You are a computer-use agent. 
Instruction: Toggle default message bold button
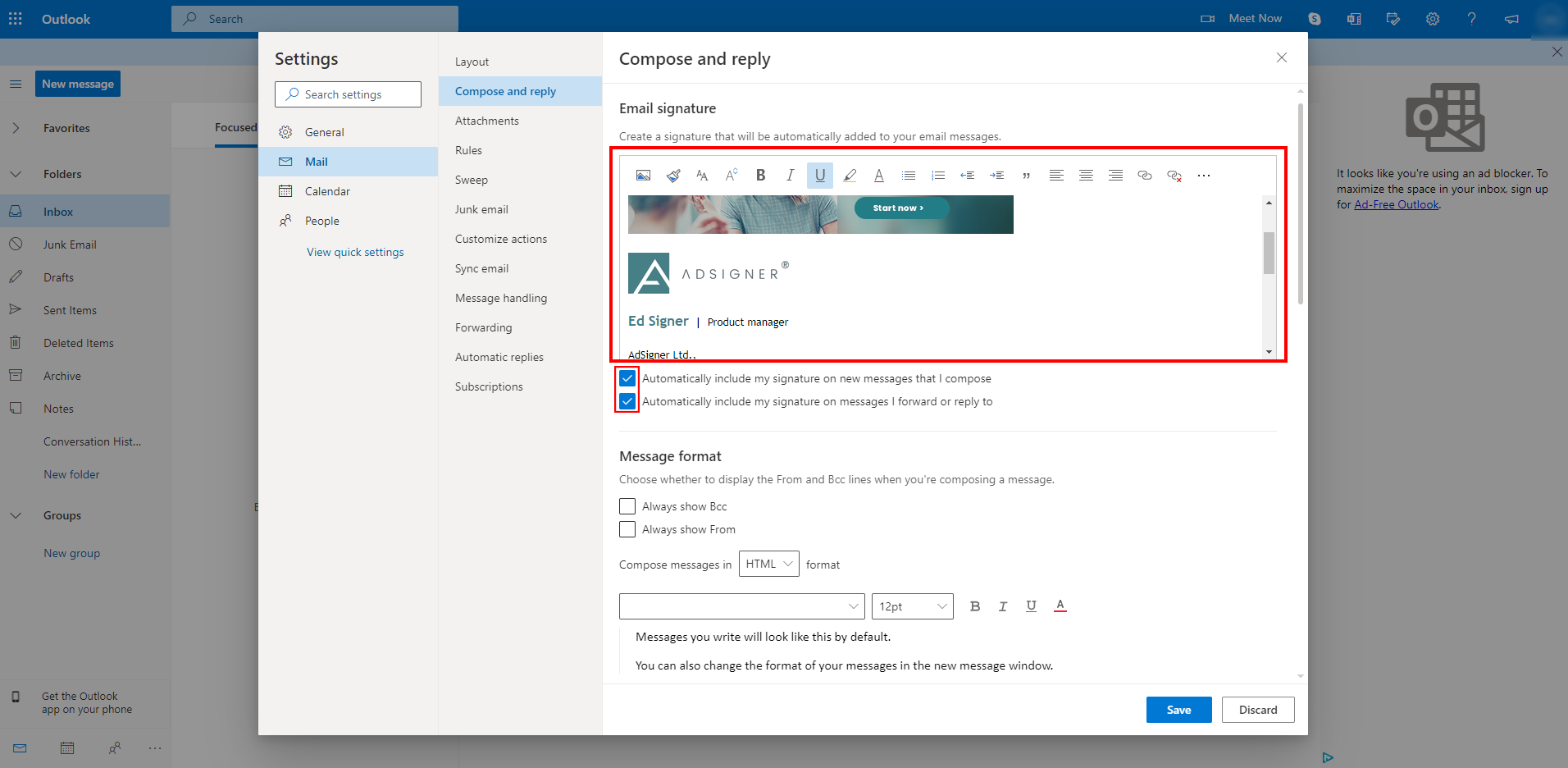tap(975, 606)
